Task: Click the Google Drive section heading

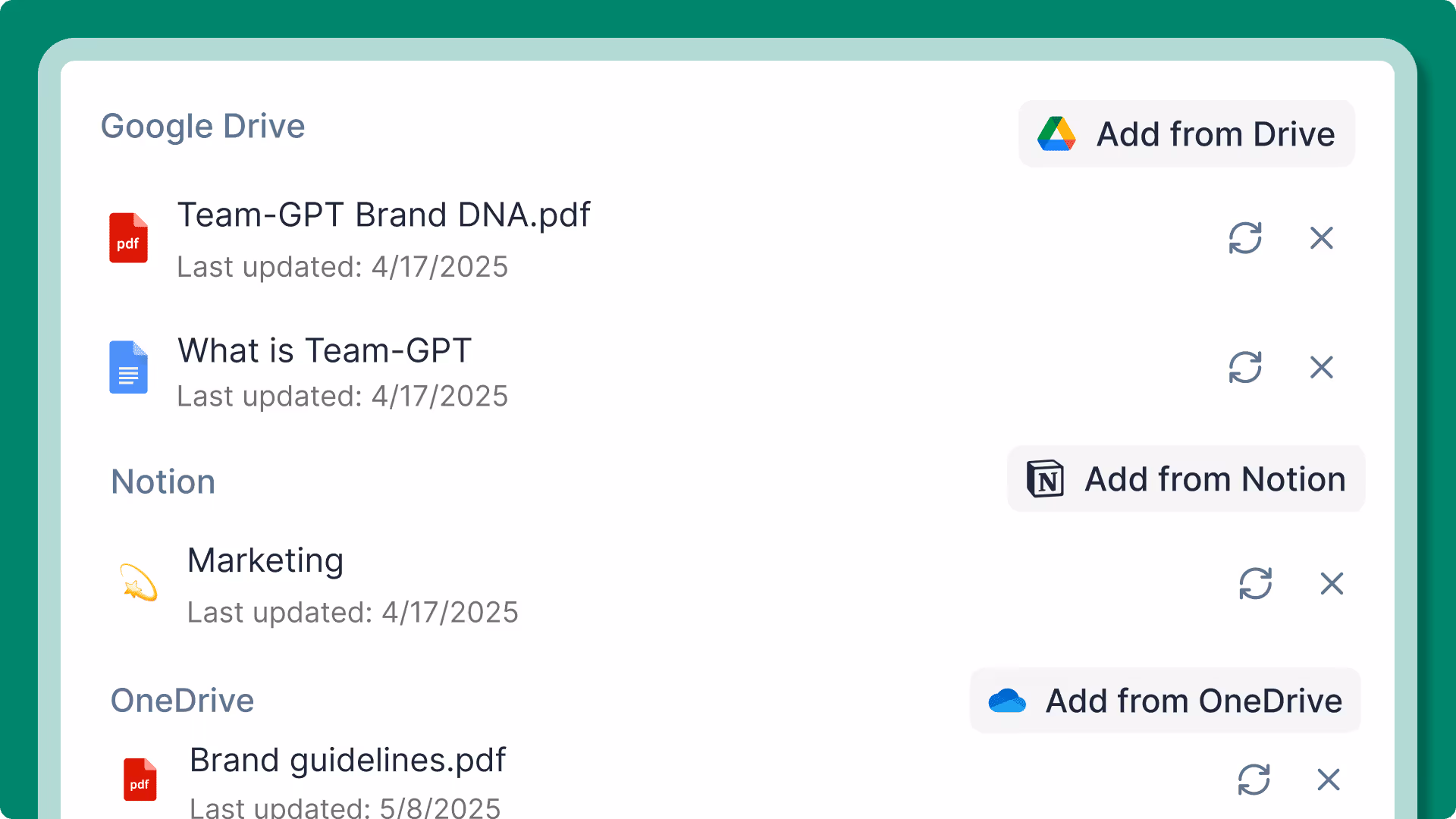Action: click(x=203, y=127)
